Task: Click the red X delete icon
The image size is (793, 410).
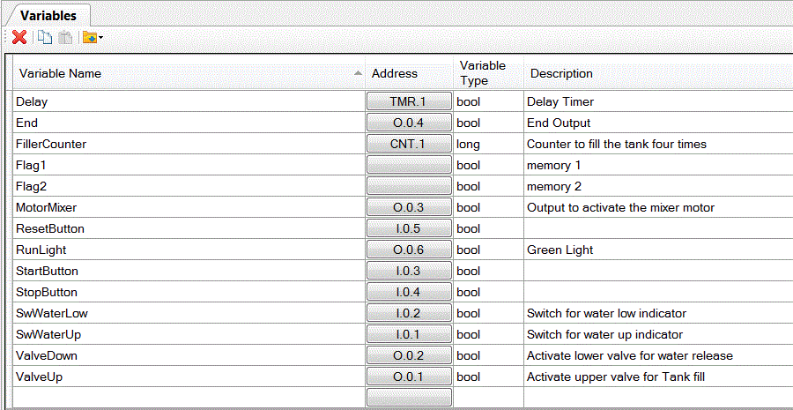Action: (x=19, y=37)
